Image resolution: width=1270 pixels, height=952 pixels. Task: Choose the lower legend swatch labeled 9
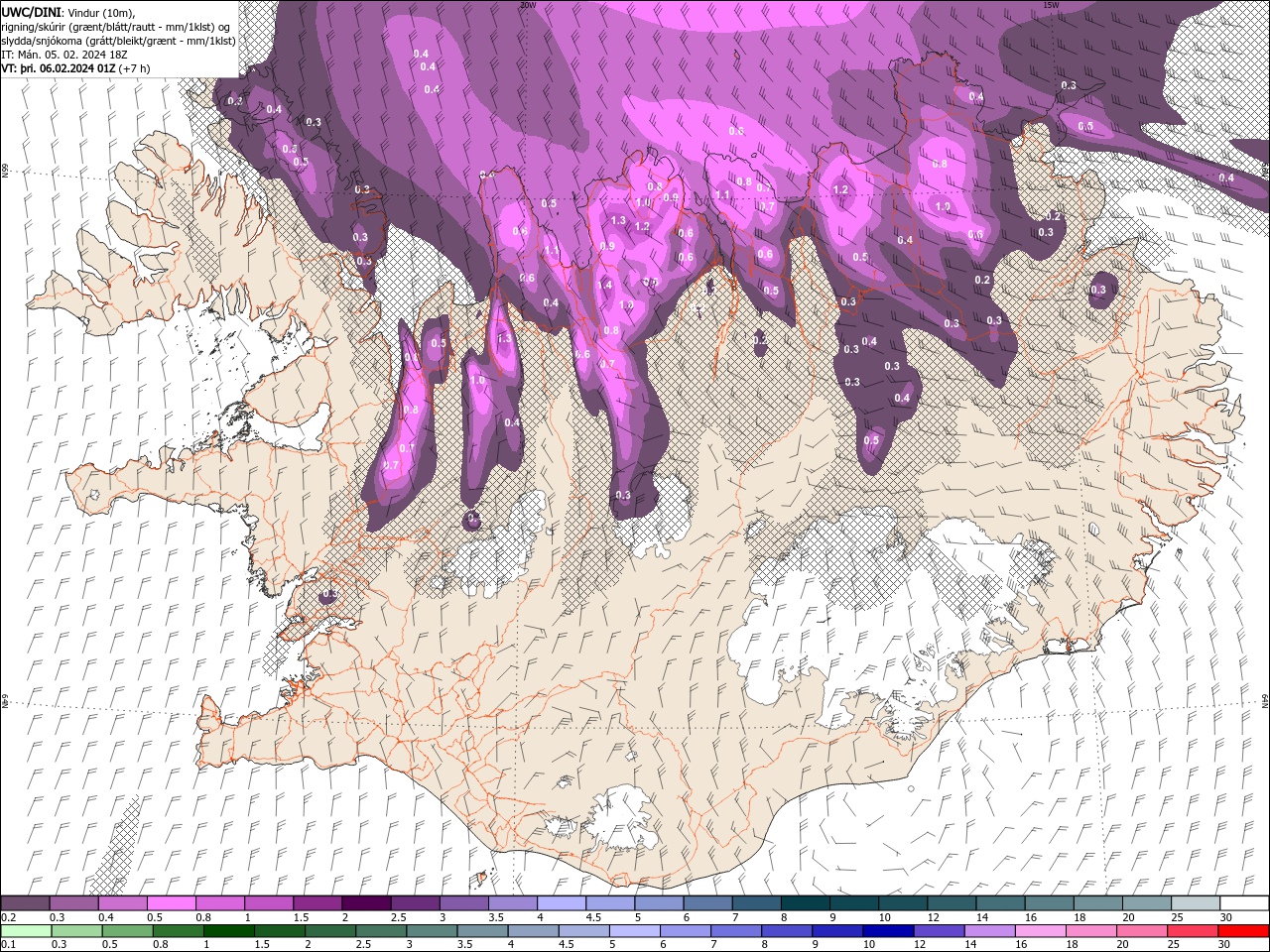(x=836, y=931)
